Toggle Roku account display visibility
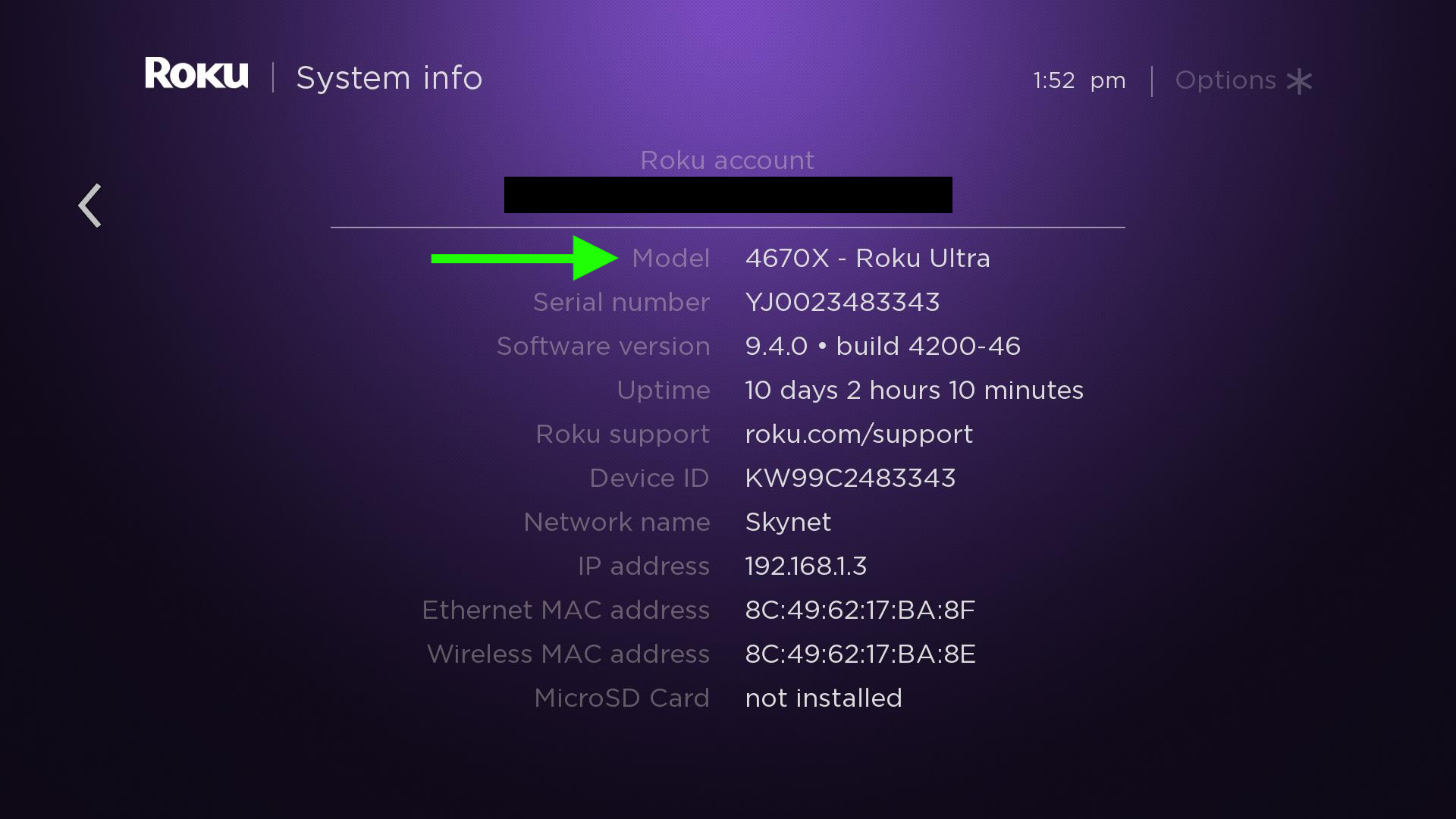Viewport: 1456px width, 819px height. pos(727,195)
